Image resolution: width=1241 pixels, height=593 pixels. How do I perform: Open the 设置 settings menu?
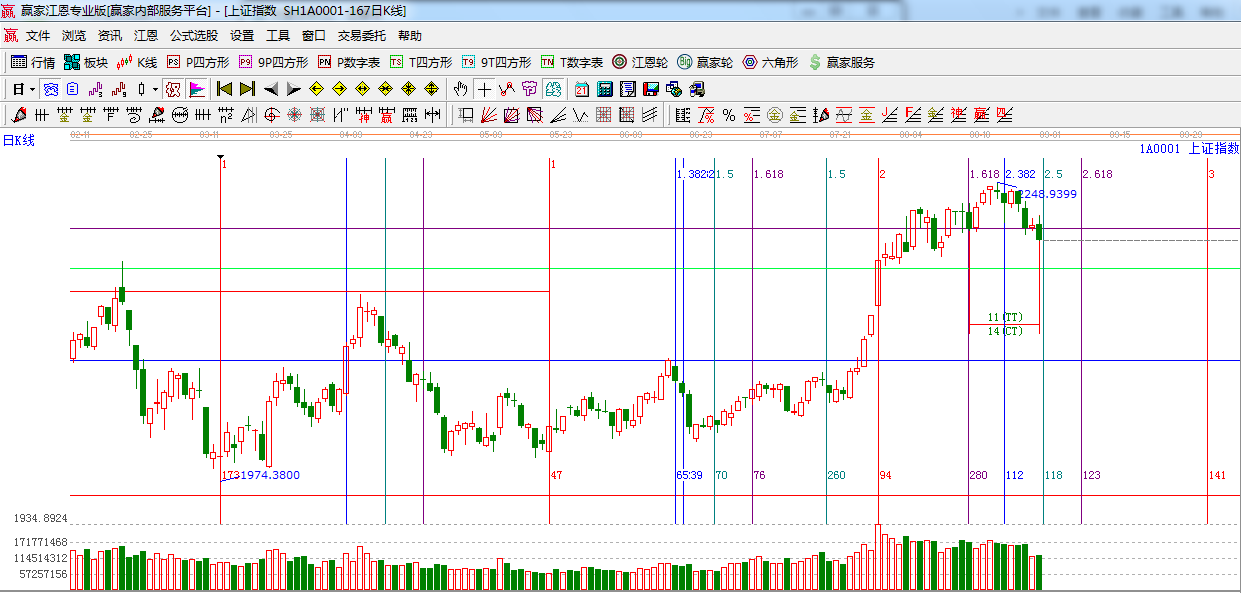click(242, 35)
